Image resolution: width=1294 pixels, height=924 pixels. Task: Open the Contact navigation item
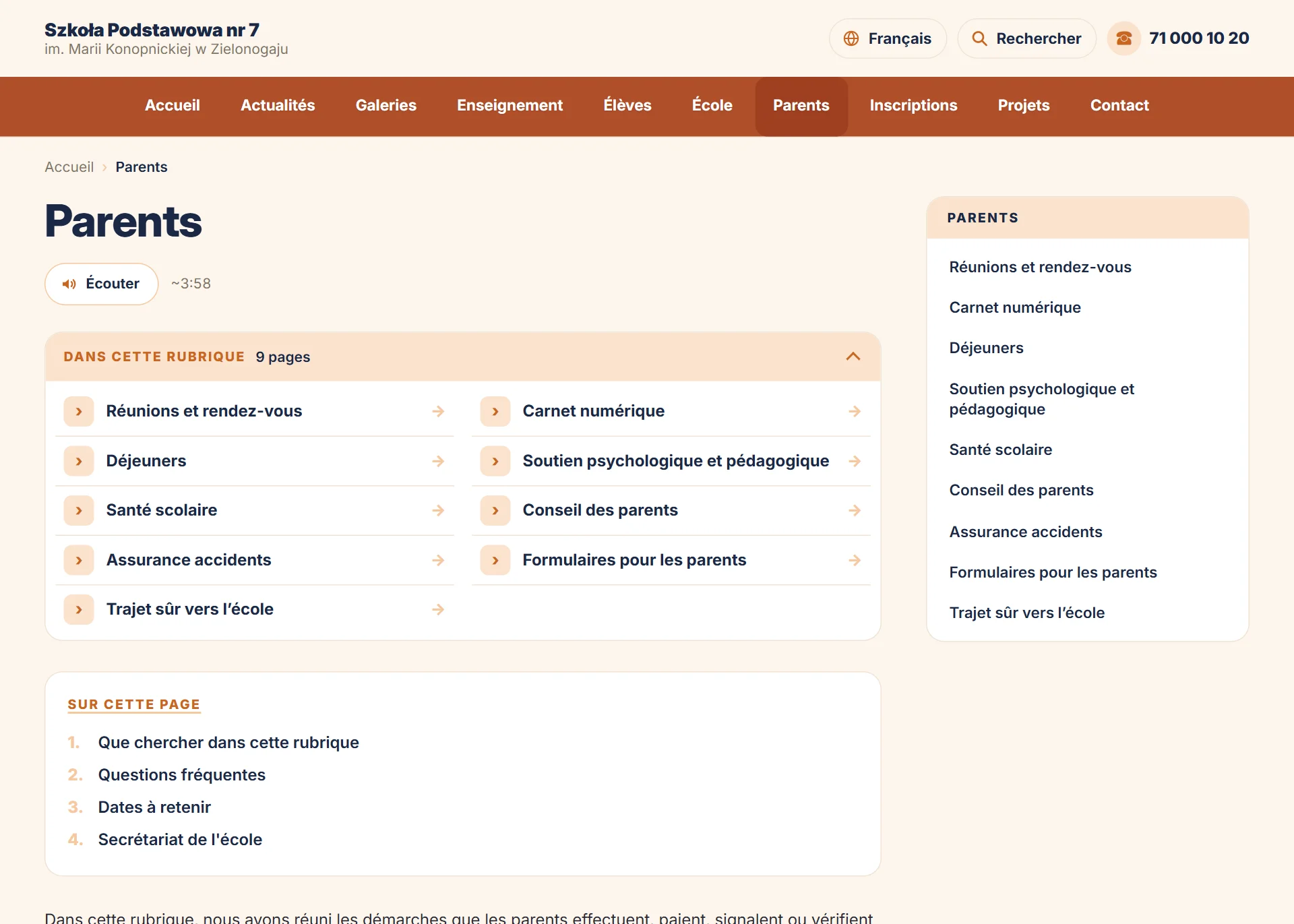coord(1119,106)
